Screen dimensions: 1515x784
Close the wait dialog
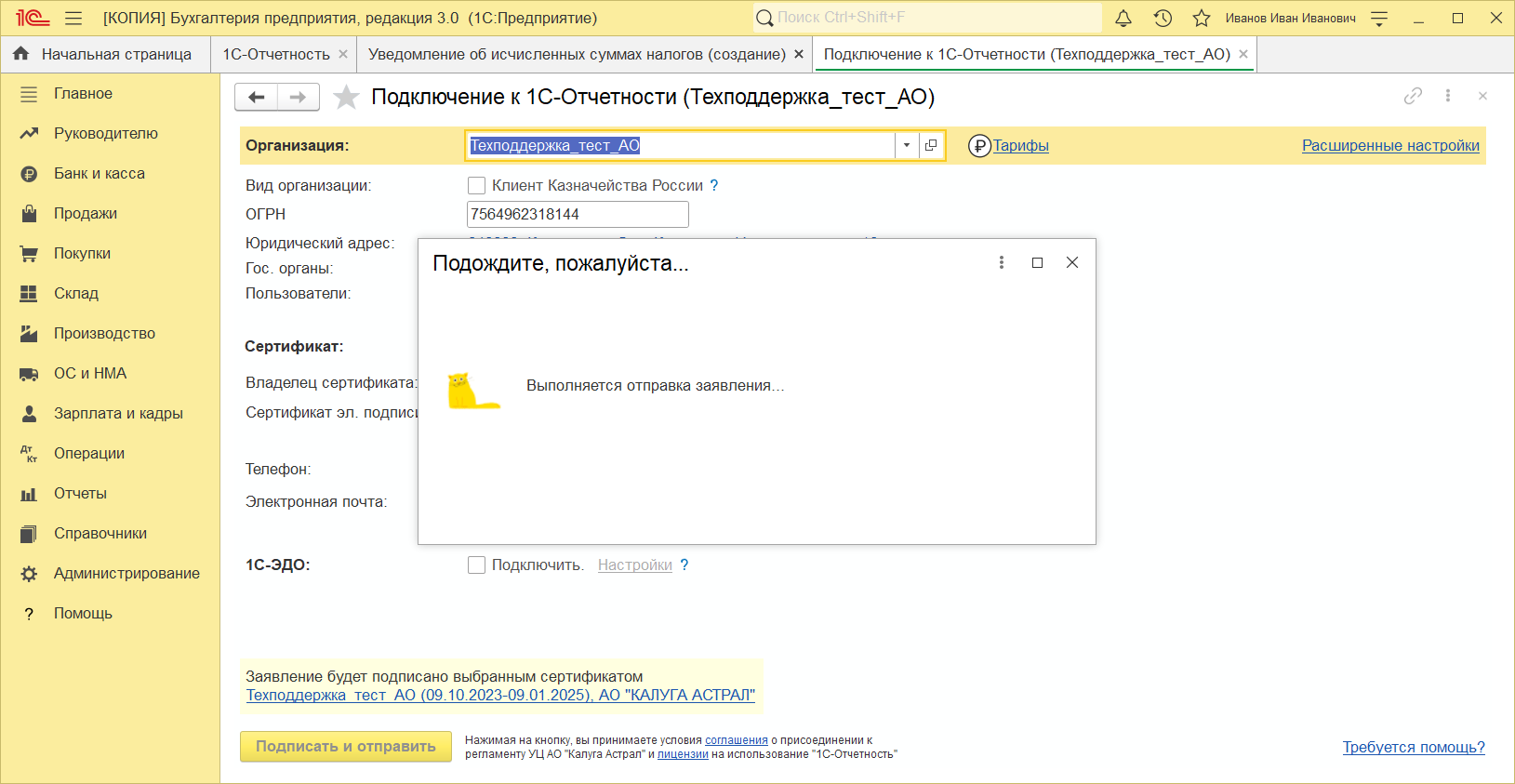[1072, 262]
